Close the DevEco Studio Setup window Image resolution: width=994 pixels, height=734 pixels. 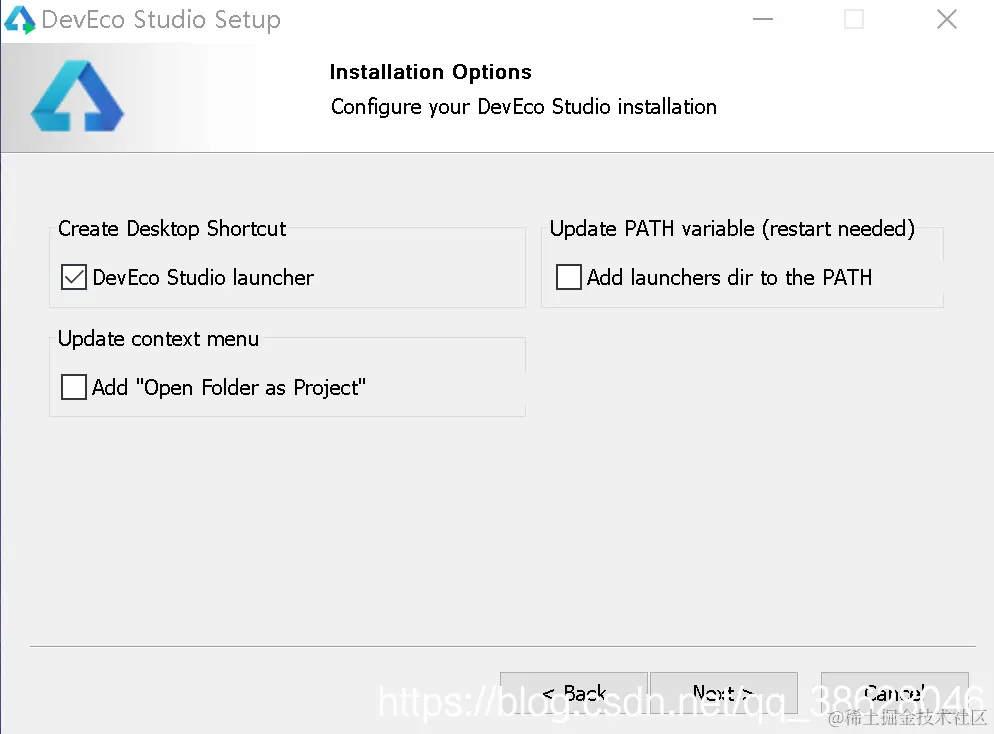point(946,19)
